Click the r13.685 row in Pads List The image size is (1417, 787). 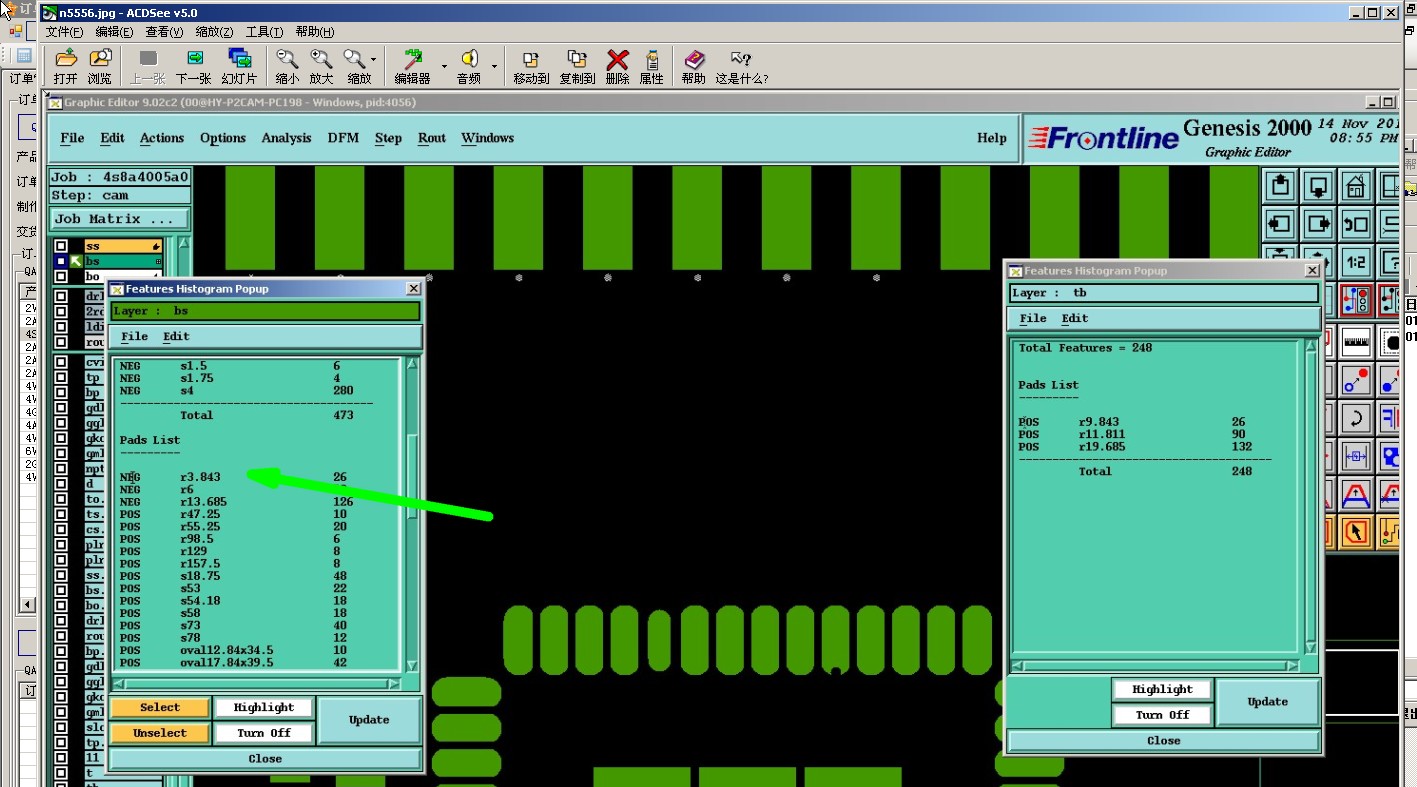(x=237, y=502)
